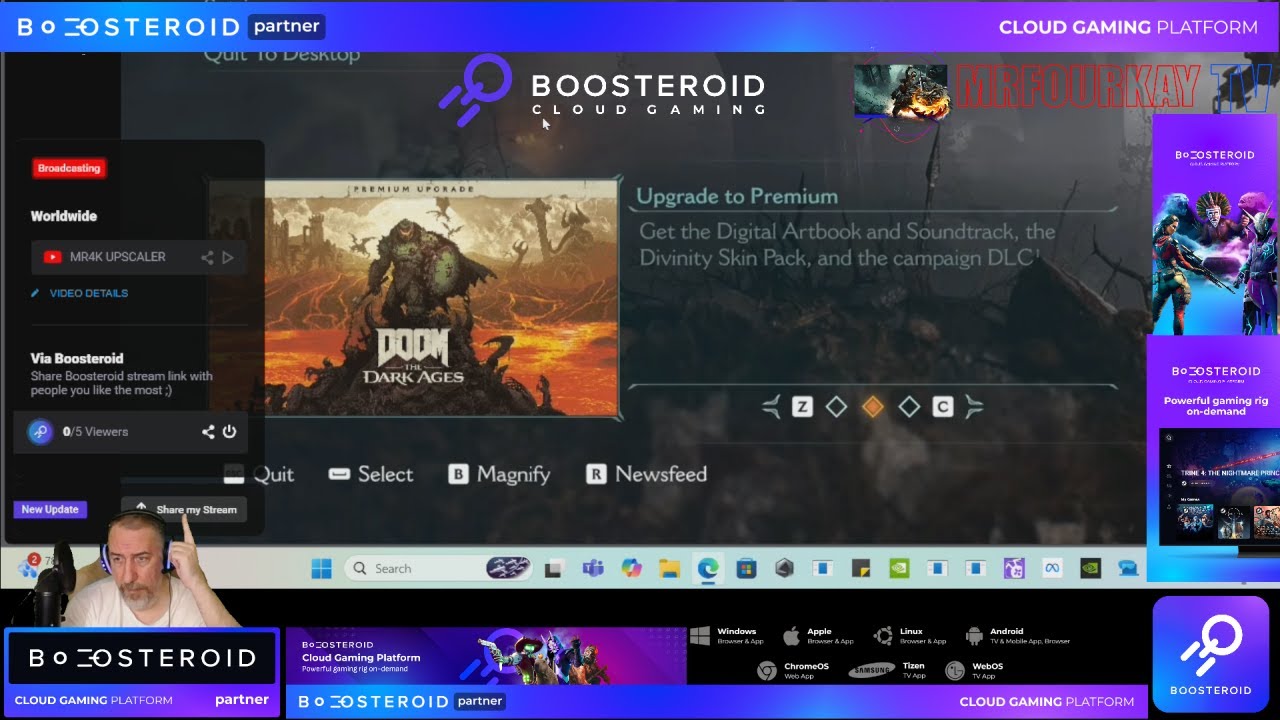Click the Boosteroid Cloud Gaming logo at top
Image resolution: width=1280 pixels, height=720 pixels.
[x=603, y=91]
